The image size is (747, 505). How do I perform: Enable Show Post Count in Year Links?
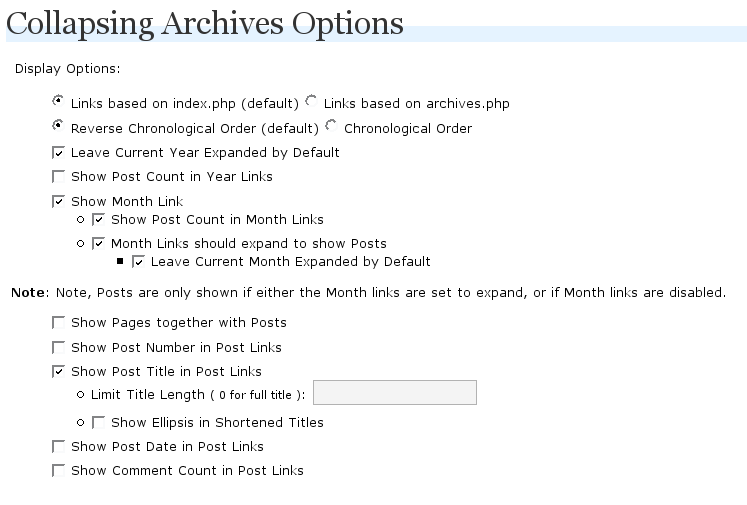pyautogui.click(x=58, y=177)
